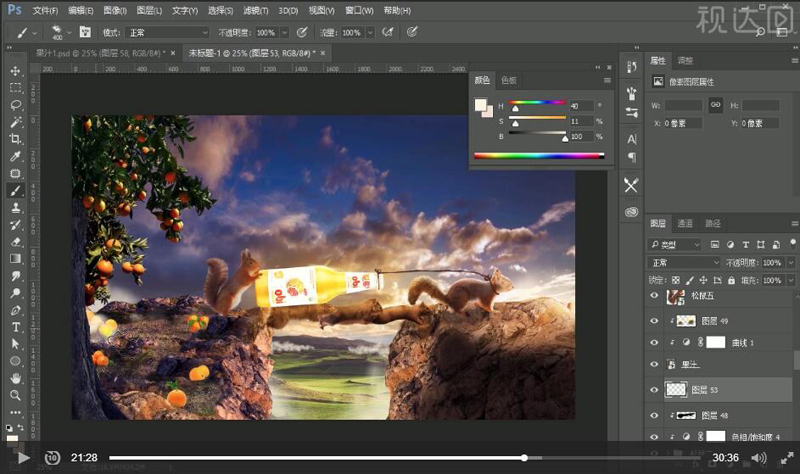800x474 pixels.
Task: Filter layers by type layers icon
Action: click(x=745, y=245)
